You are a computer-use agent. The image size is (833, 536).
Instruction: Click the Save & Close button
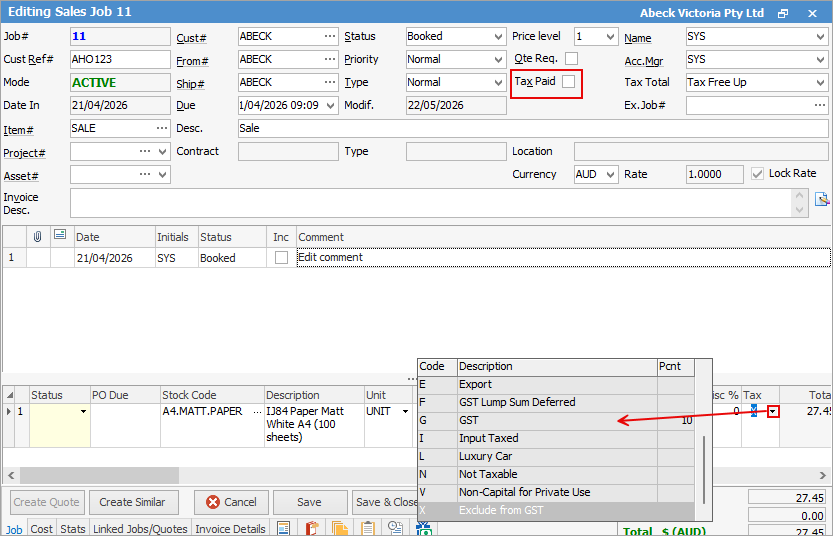point(385,502)
